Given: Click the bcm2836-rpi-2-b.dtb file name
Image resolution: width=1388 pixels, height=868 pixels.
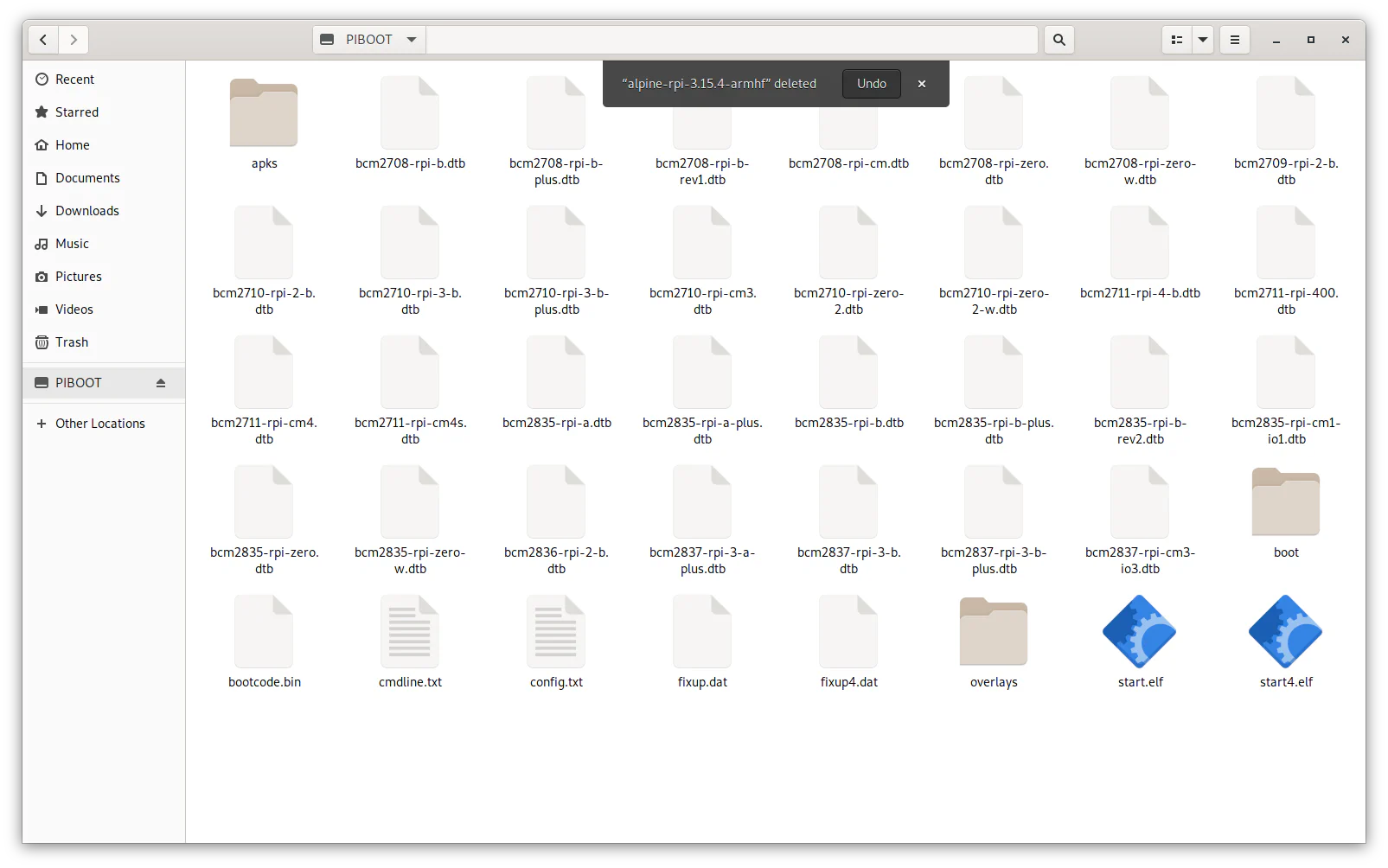Looking at the screenshot, I should point(556,560).
